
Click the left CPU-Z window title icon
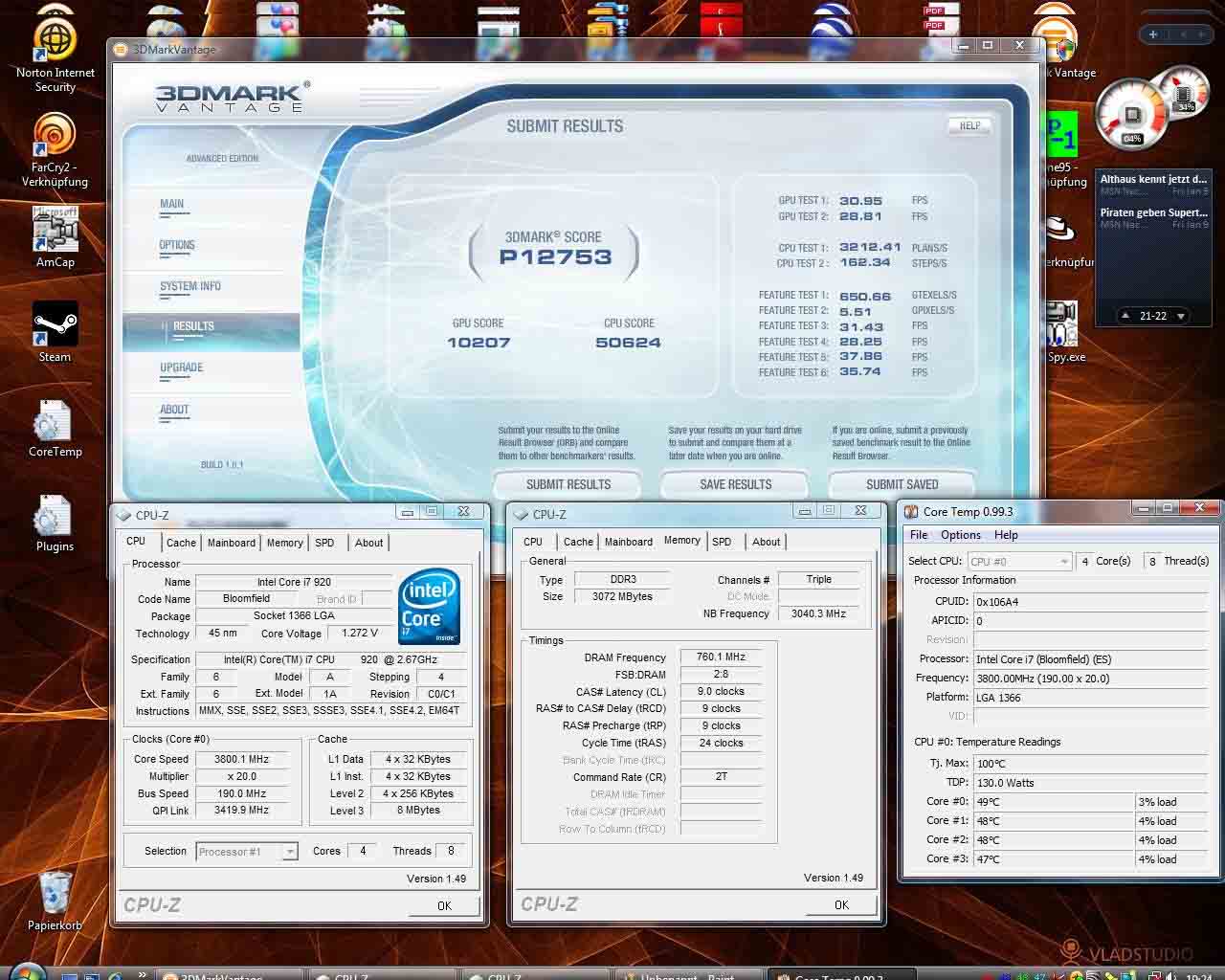point(124,515)
